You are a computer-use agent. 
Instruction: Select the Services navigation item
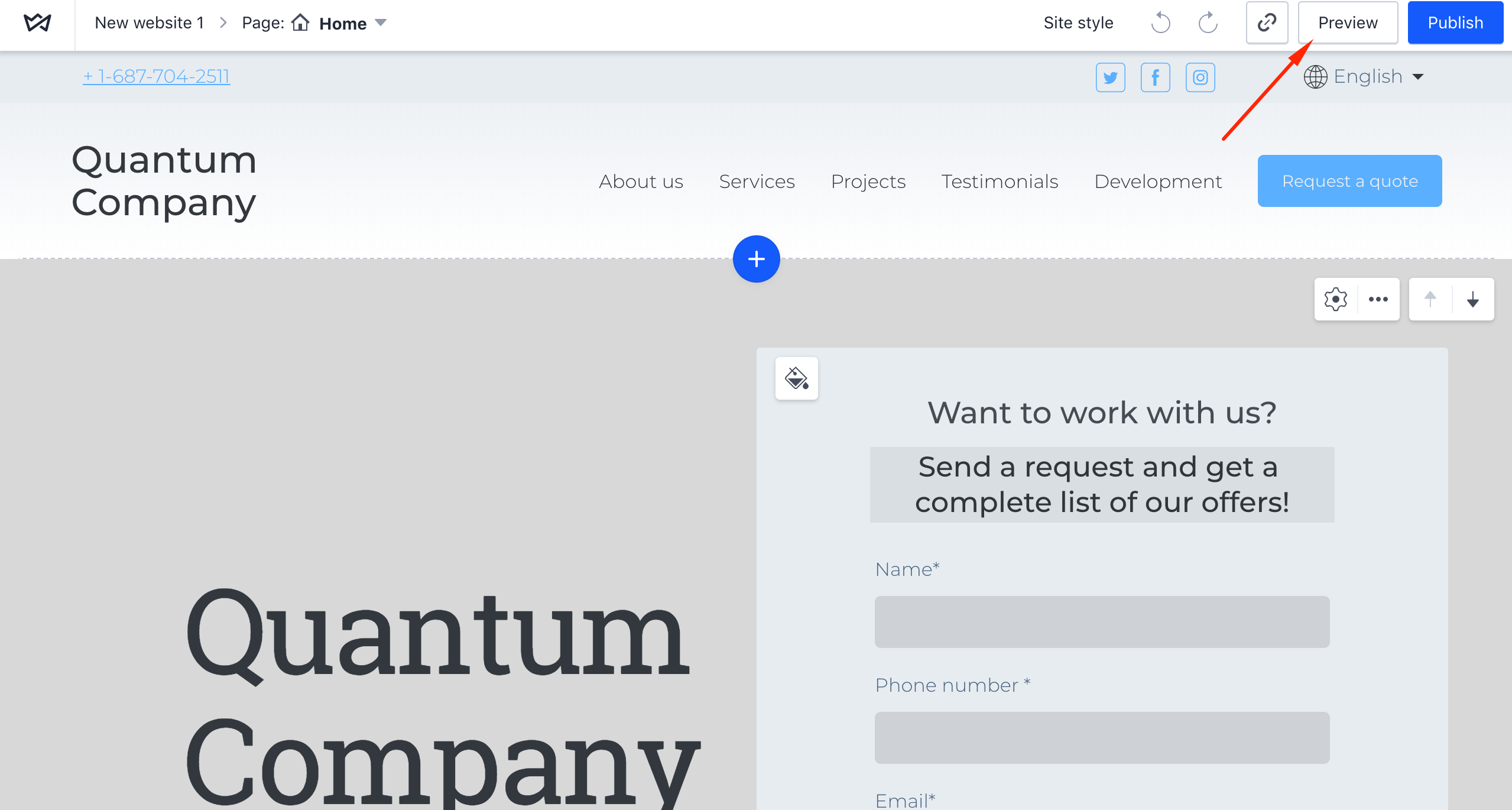click(757, 182)
